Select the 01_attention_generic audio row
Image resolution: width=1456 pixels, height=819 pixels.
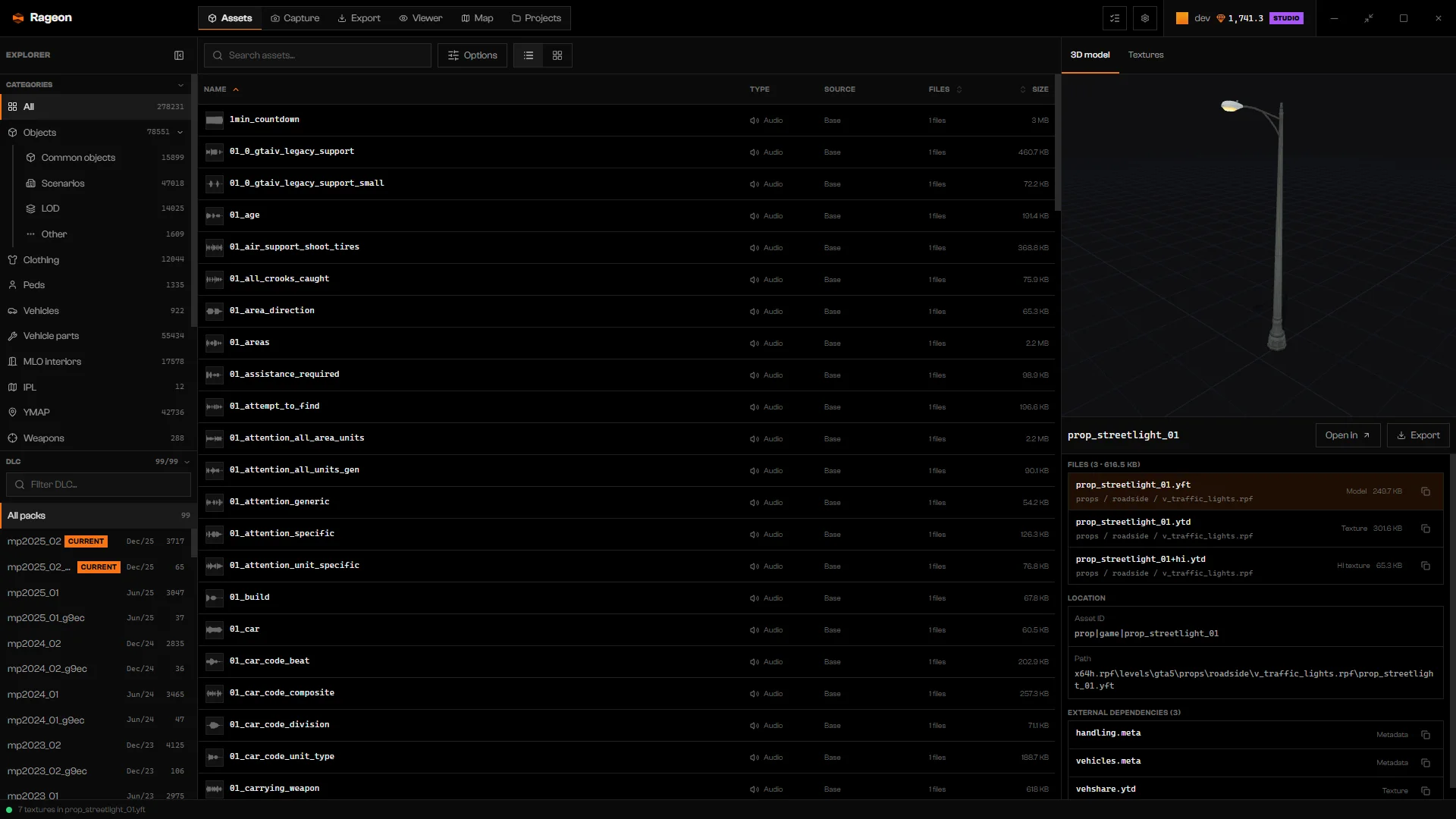coord(626,503)
